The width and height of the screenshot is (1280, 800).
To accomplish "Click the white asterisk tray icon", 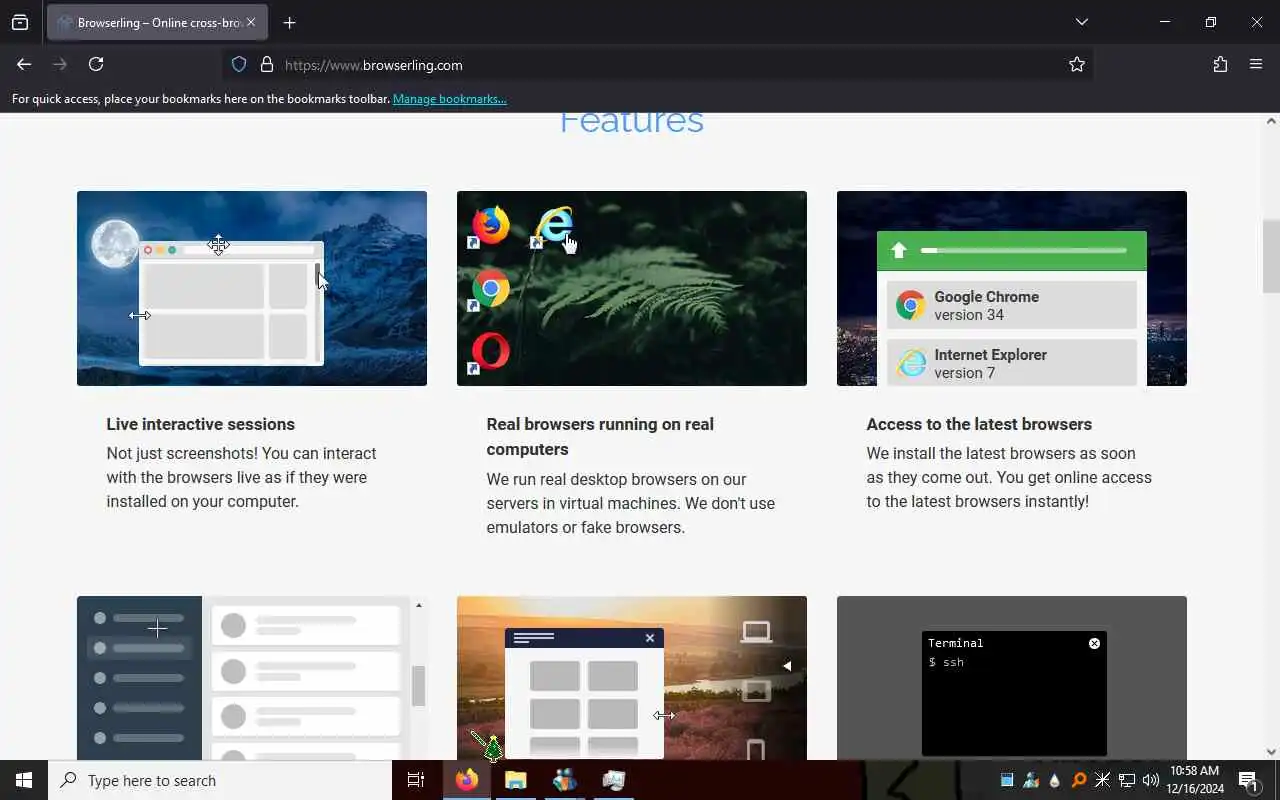I will click(x=1103, y=780).
